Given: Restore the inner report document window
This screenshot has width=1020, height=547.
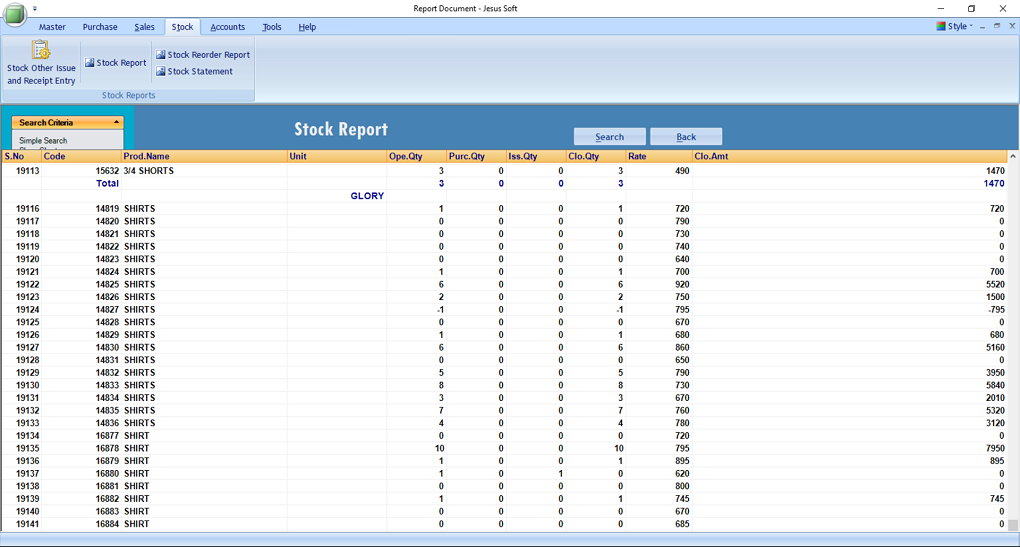Looking at the screenshot, I should [x=996, y=27].
